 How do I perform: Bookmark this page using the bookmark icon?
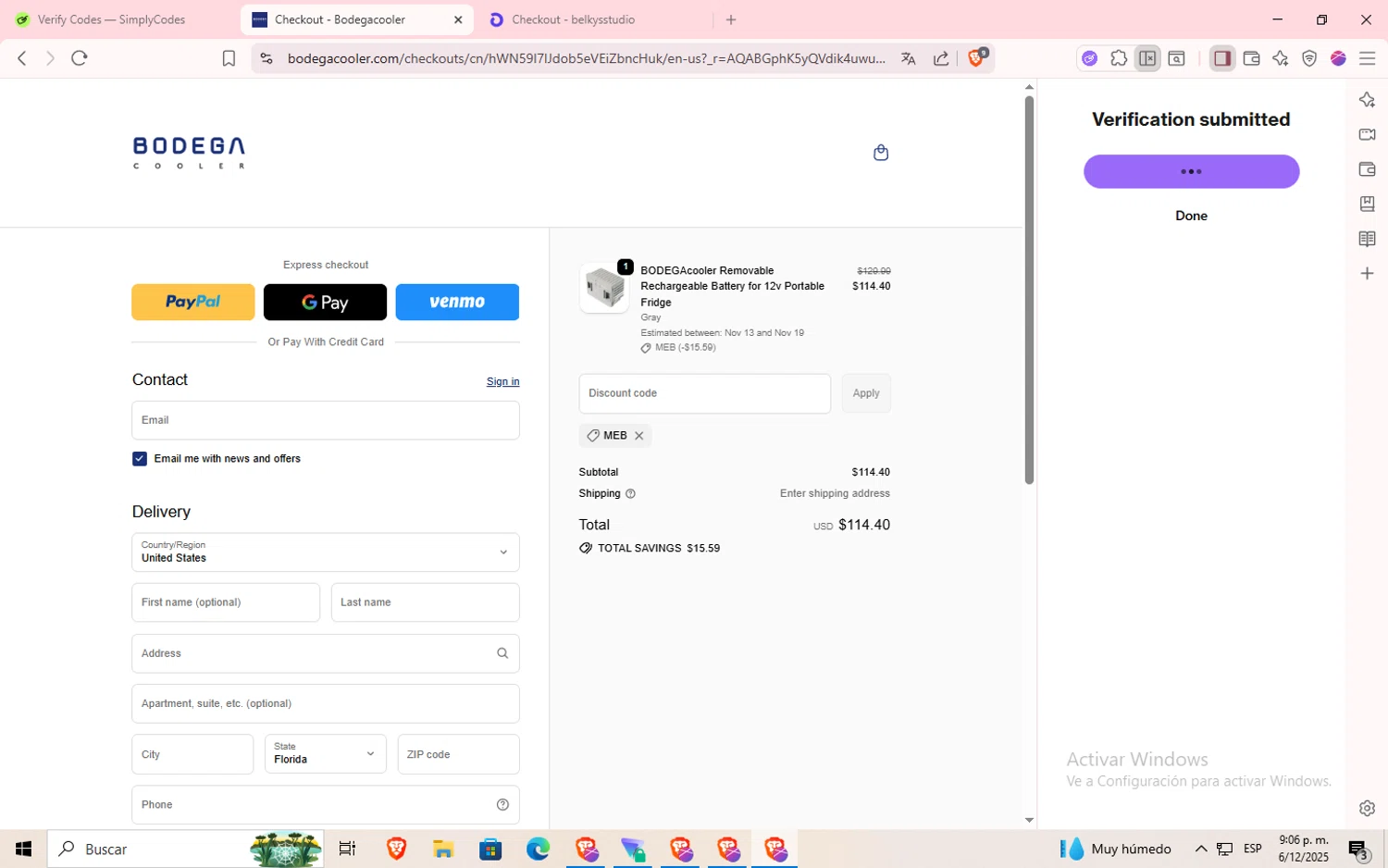tap(229, 58)
